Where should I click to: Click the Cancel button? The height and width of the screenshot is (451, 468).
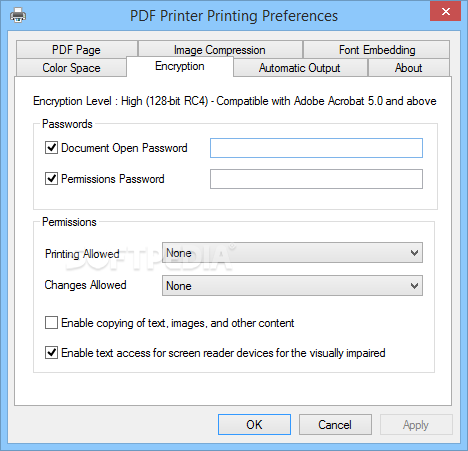coord(335,425)
